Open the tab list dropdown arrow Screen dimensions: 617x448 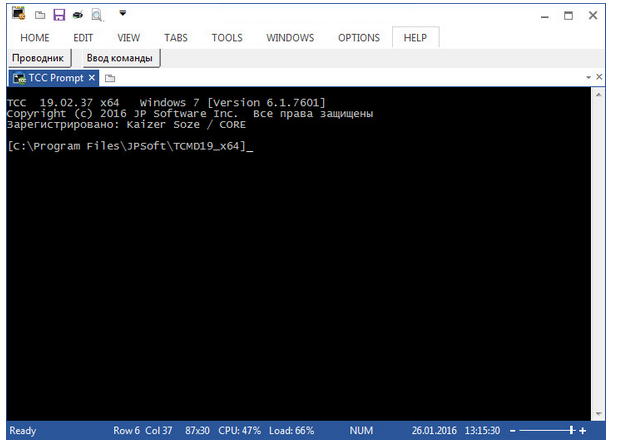click(x=588, y=77)
